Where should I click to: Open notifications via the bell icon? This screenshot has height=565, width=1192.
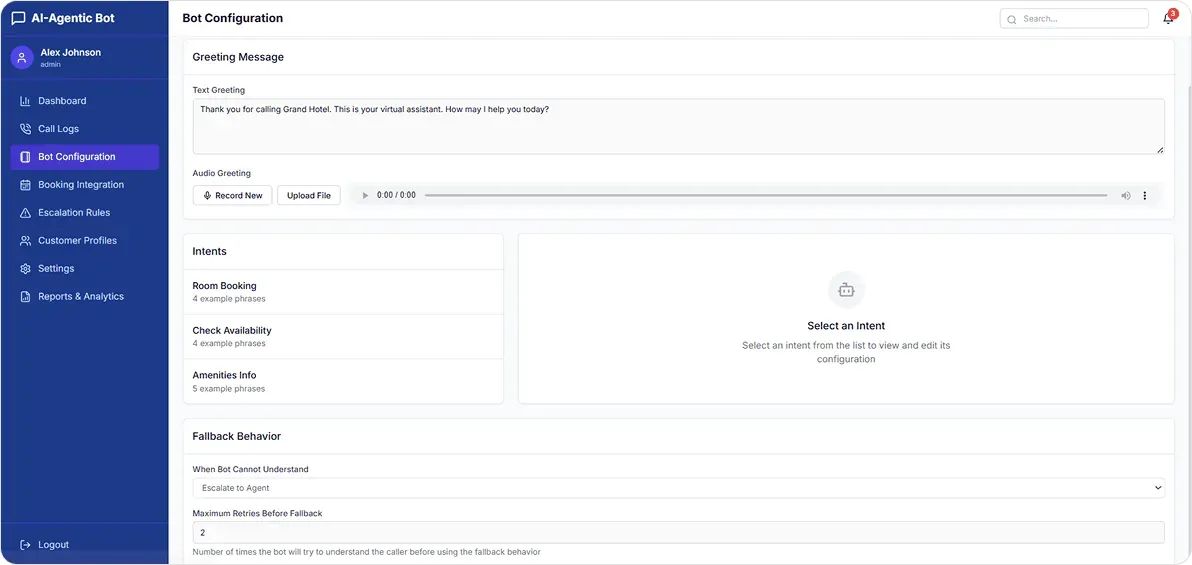[x=1168, y=18]
